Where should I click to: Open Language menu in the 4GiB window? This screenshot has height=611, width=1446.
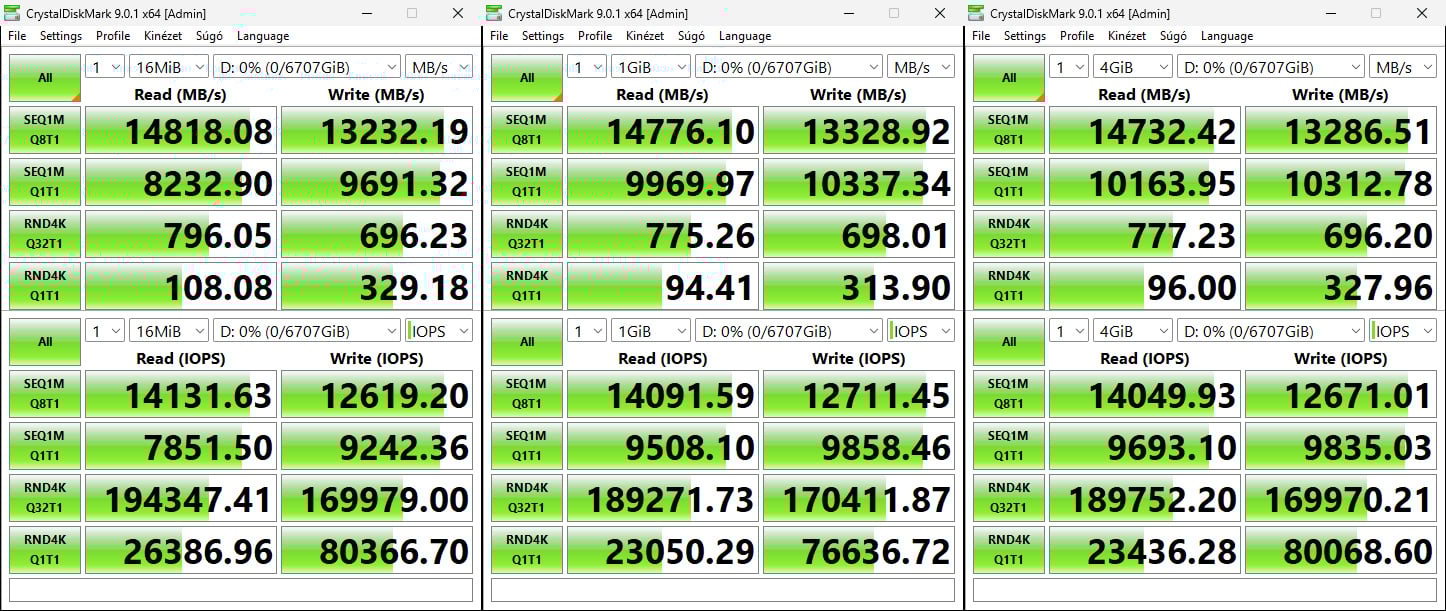(1227, 36)
